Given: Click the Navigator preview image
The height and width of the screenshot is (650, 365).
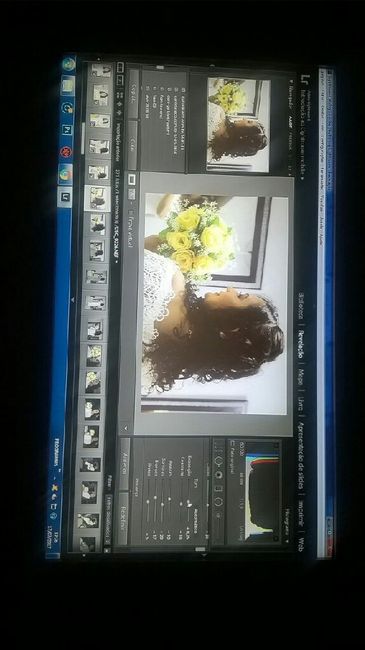Looking at the screenshot, I should pos(238,125).
